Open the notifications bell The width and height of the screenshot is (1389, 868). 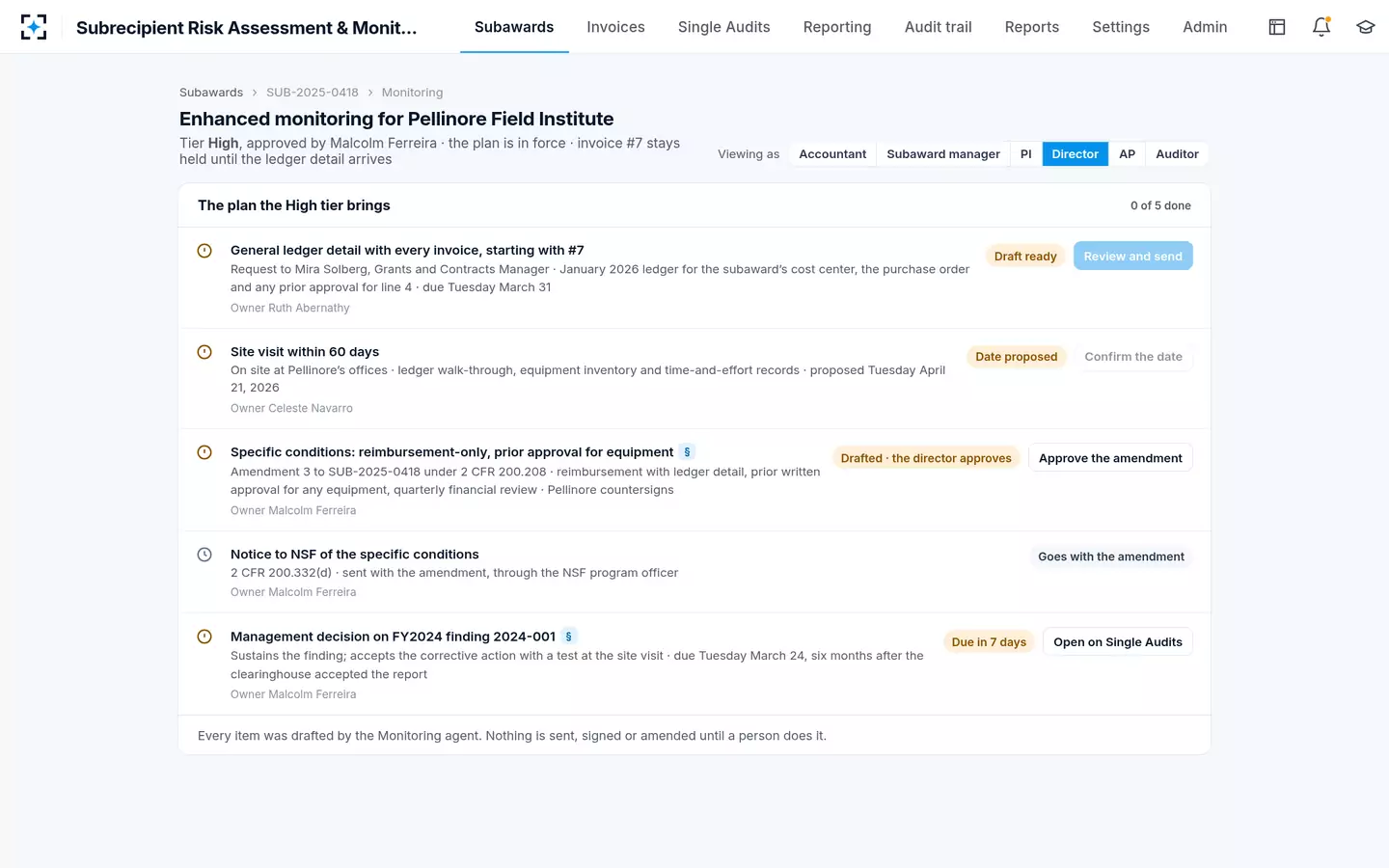[x=1321, y=27]
